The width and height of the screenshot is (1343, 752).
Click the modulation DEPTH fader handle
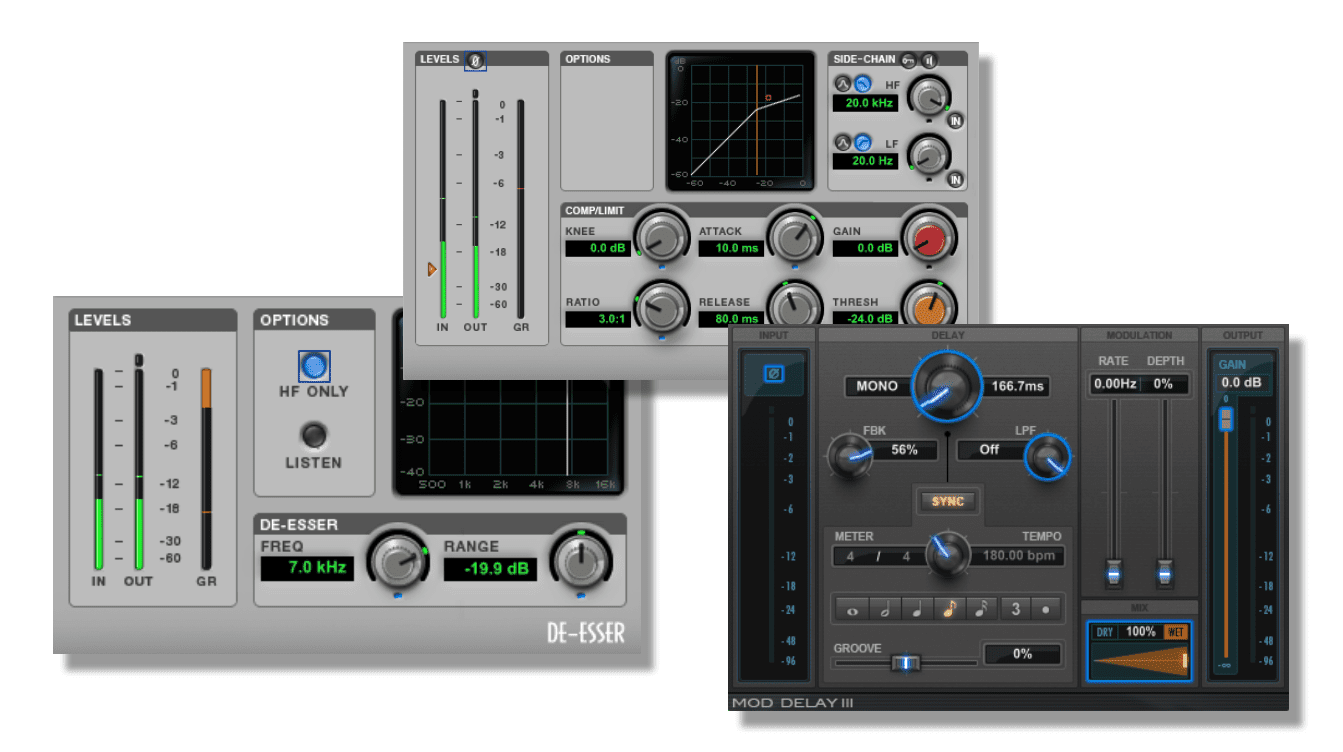[1165, 574]
